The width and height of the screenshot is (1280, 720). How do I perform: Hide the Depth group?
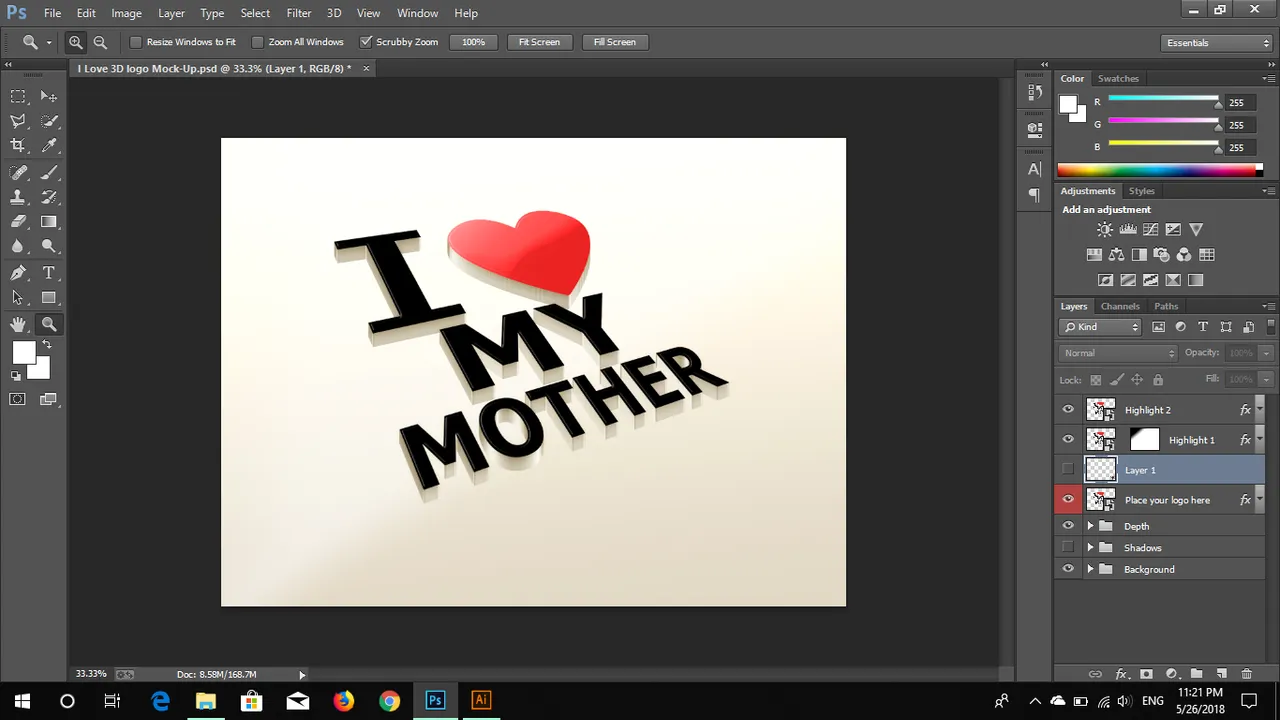pos(1068,526)
